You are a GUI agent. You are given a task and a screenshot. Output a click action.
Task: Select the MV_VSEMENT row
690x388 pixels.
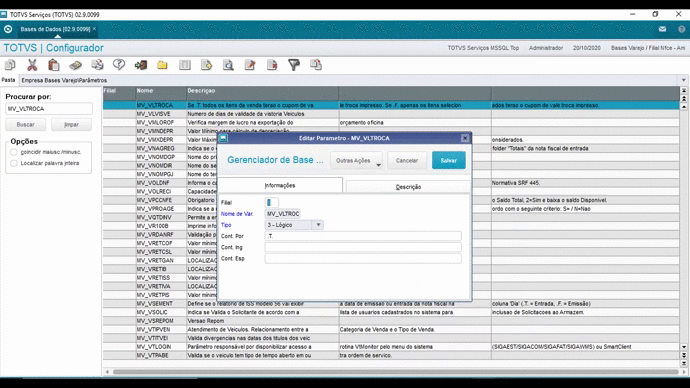(391, 304)
